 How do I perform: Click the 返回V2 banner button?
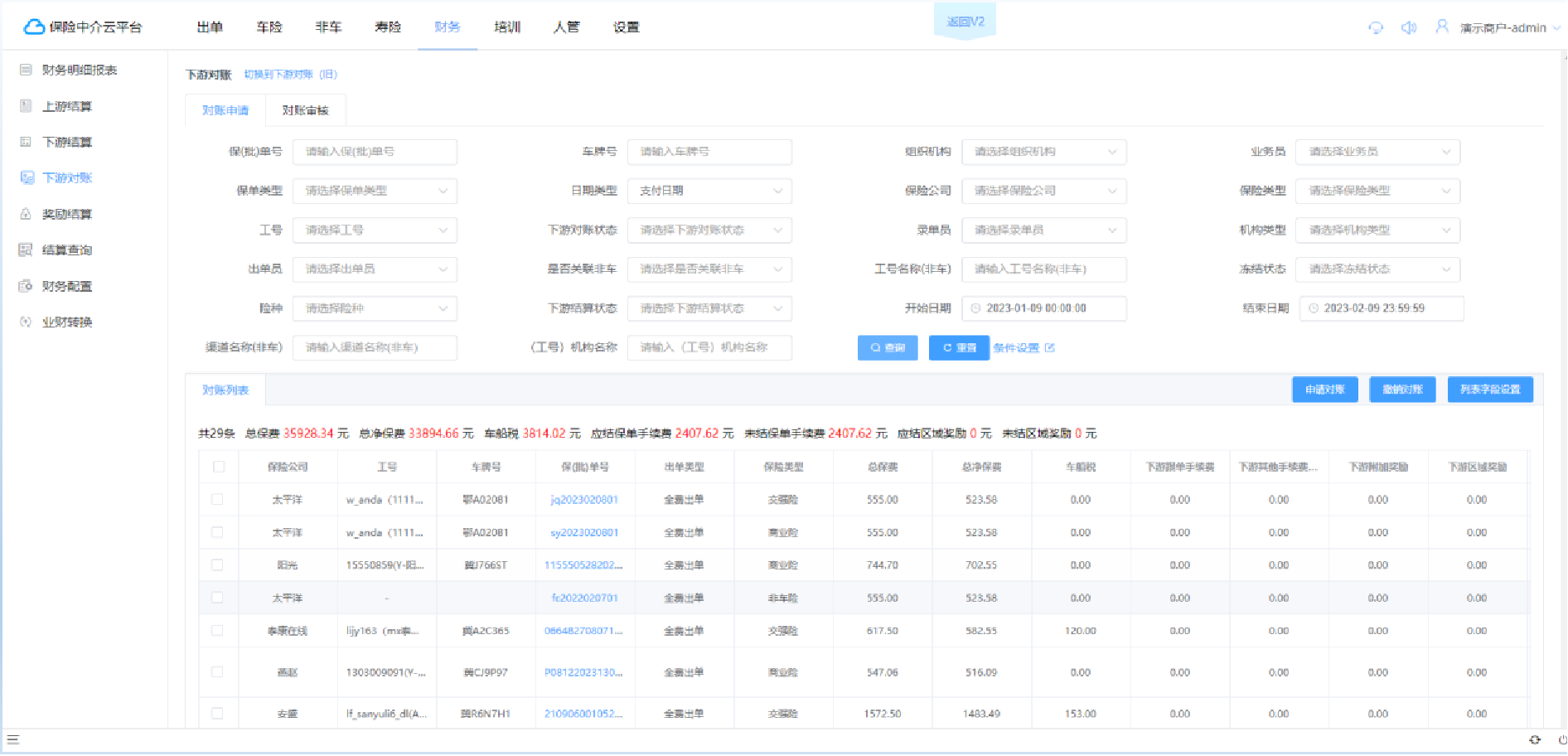point(965,22)
